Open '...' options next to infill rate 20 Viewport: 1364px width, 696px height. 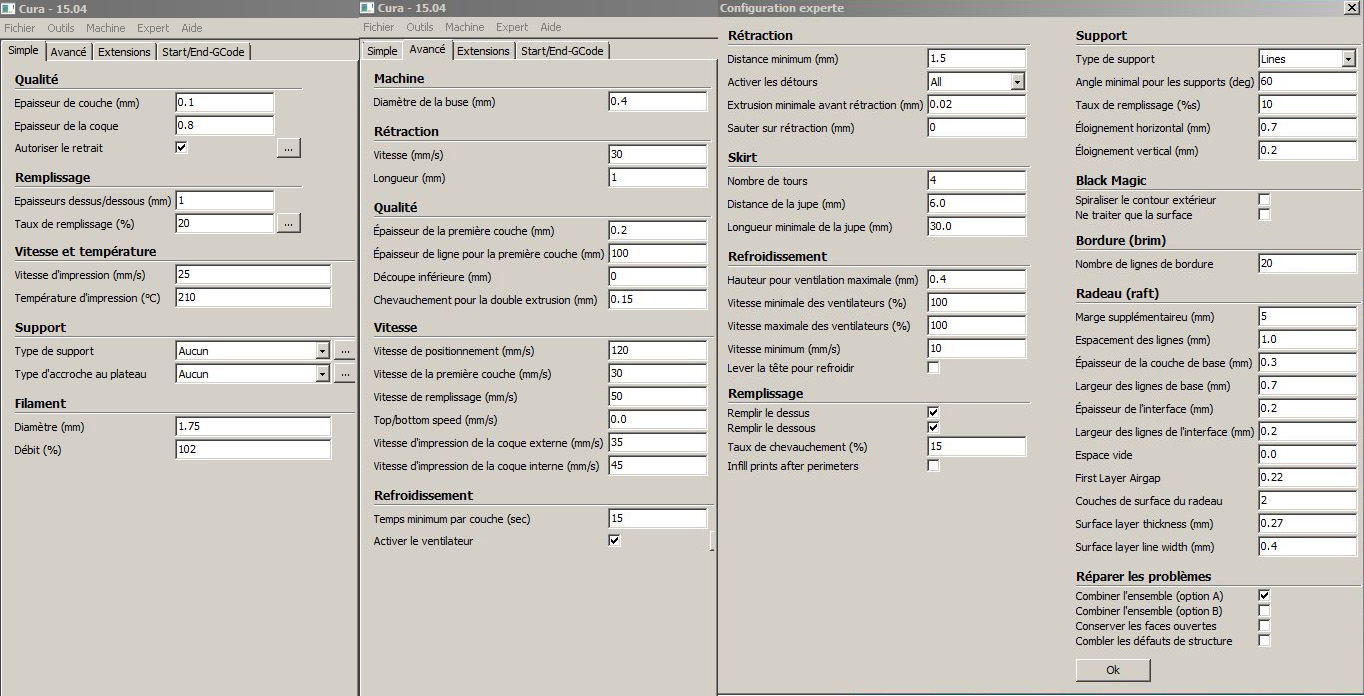(x=288, y=224)
